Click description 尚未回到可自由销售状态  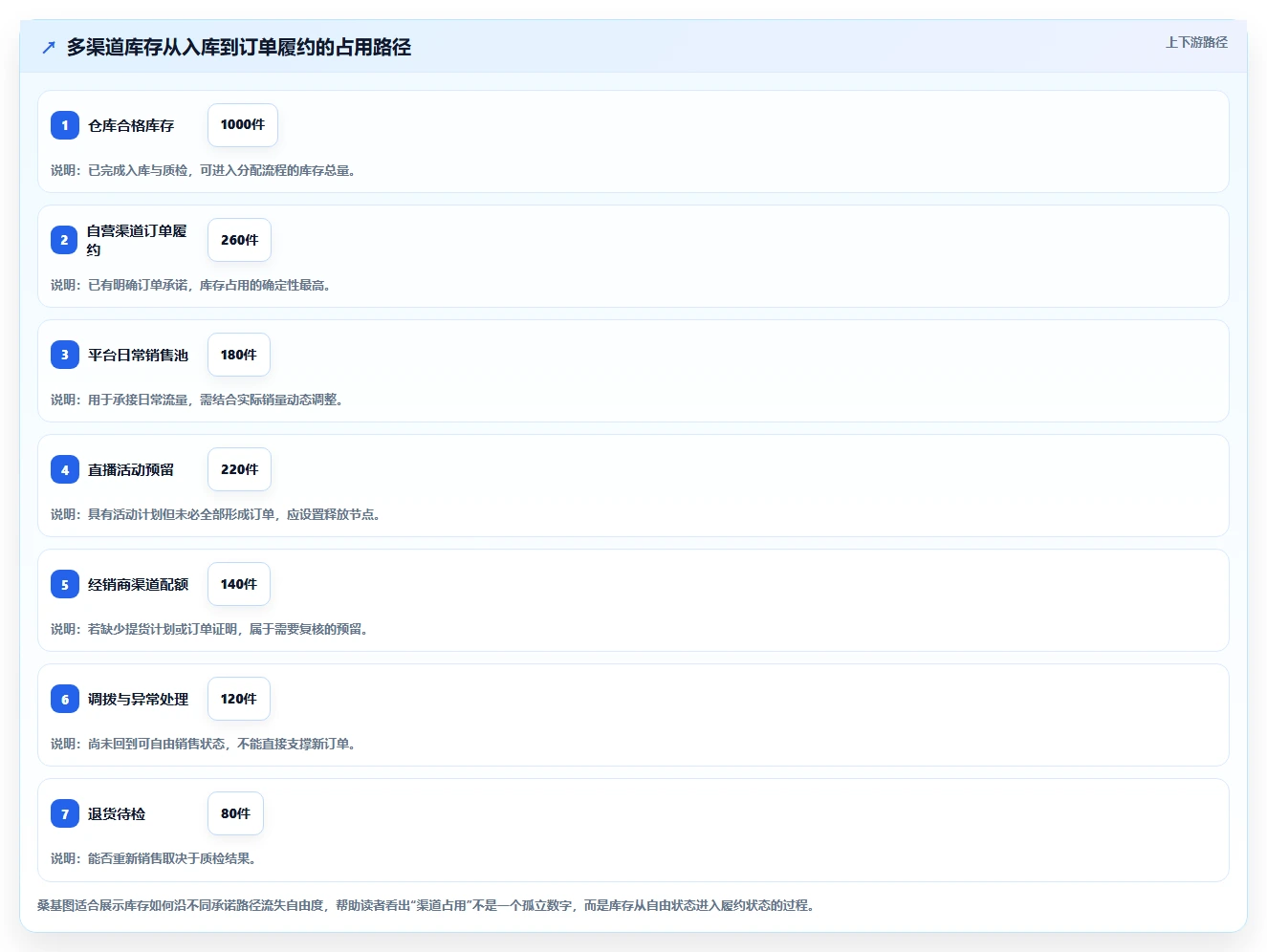pos(204,744)
